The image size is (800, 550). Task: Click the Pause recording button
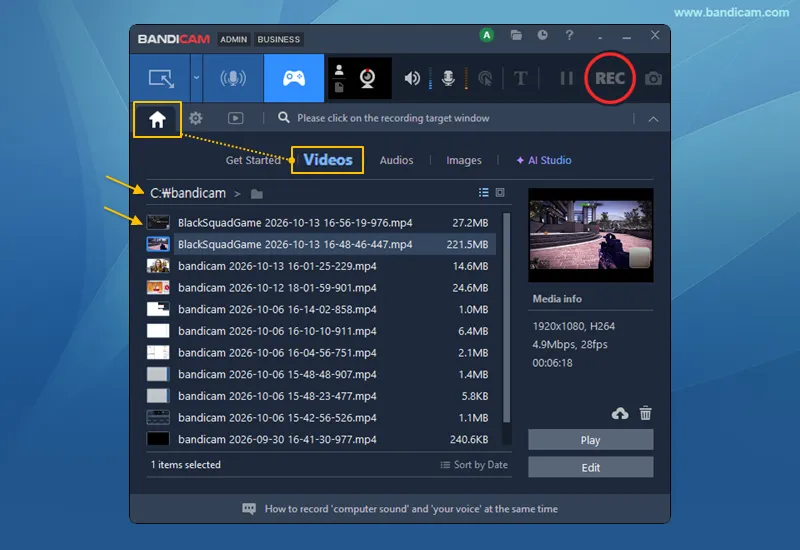[566, 79]
